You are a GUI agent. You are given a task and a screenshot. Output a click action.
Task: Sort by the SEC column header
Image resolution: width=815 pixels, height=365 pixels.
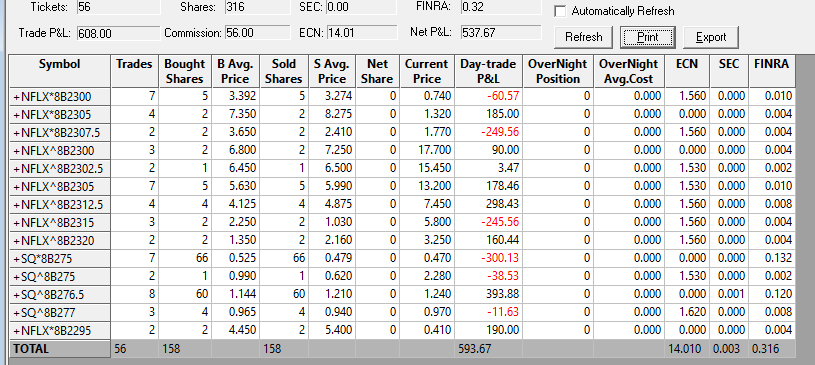(729, 71)
